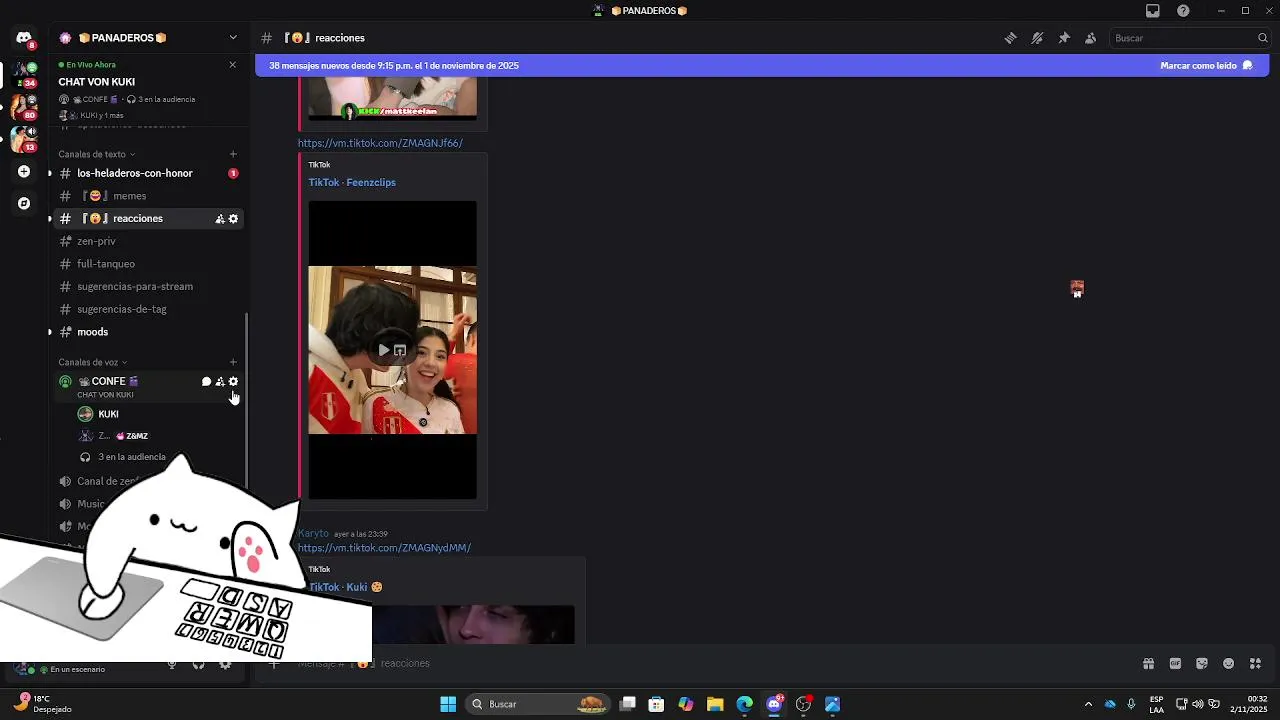The height and width of the screenshot is (720, 1280).
Task: Open tiktok link ZMAGNJf66
Action: (380, 143)
